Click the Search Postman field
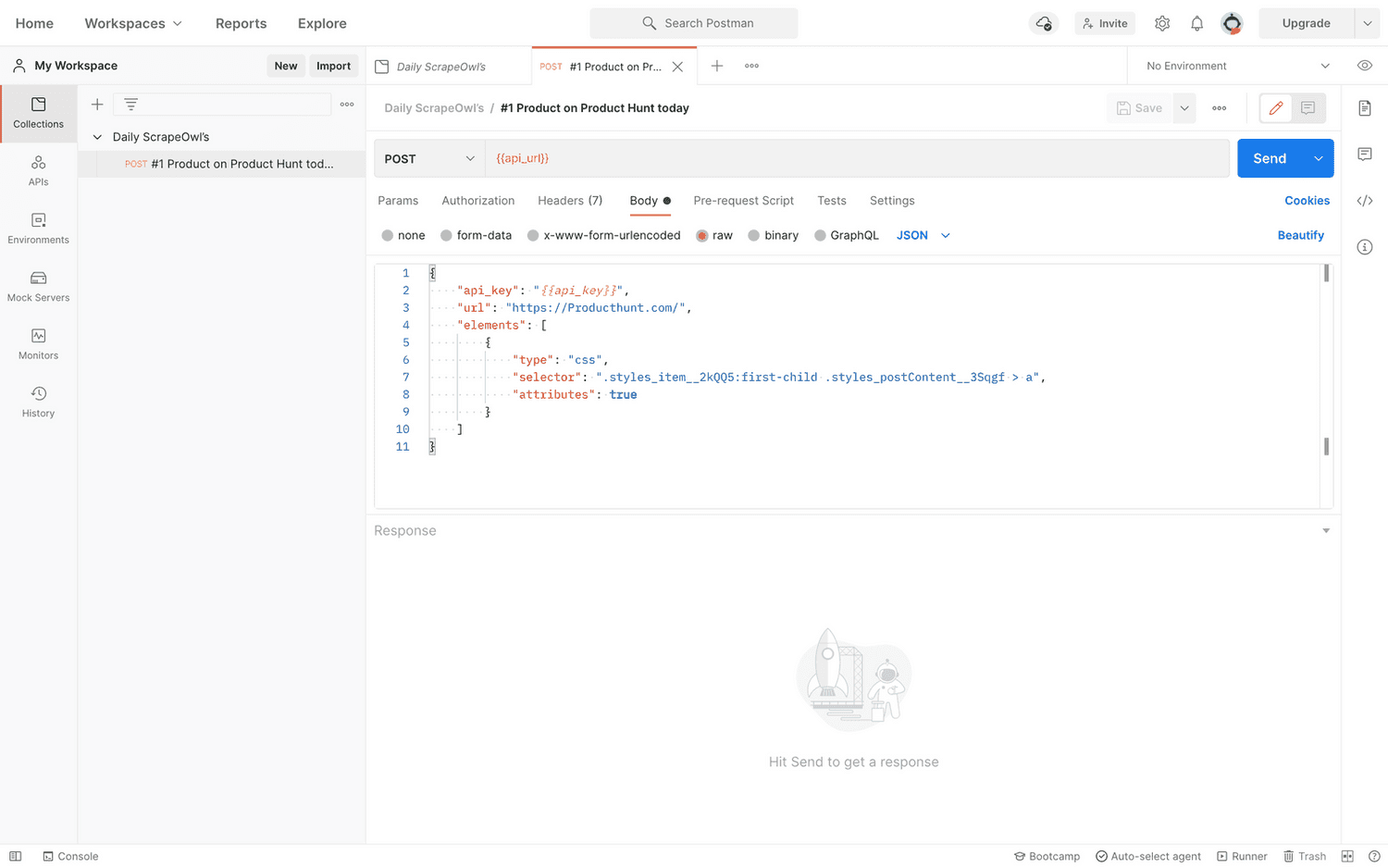This screenshot has height=868, width=1388. tap(693, 22)
